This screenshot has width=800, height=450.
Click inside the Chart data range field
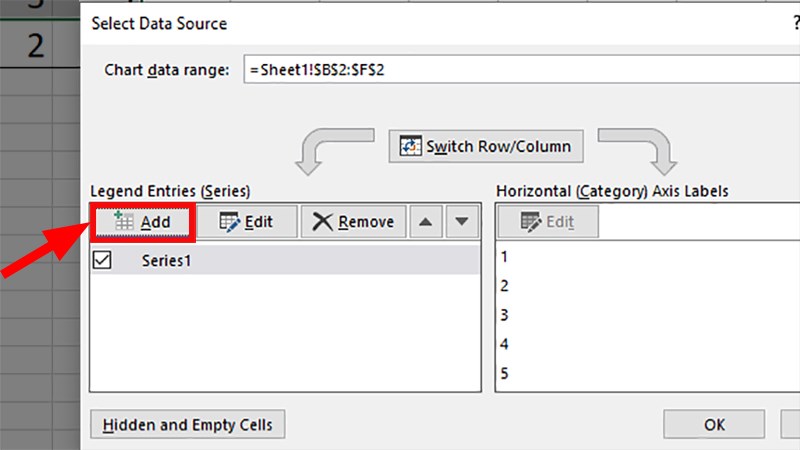pos(521,69)
